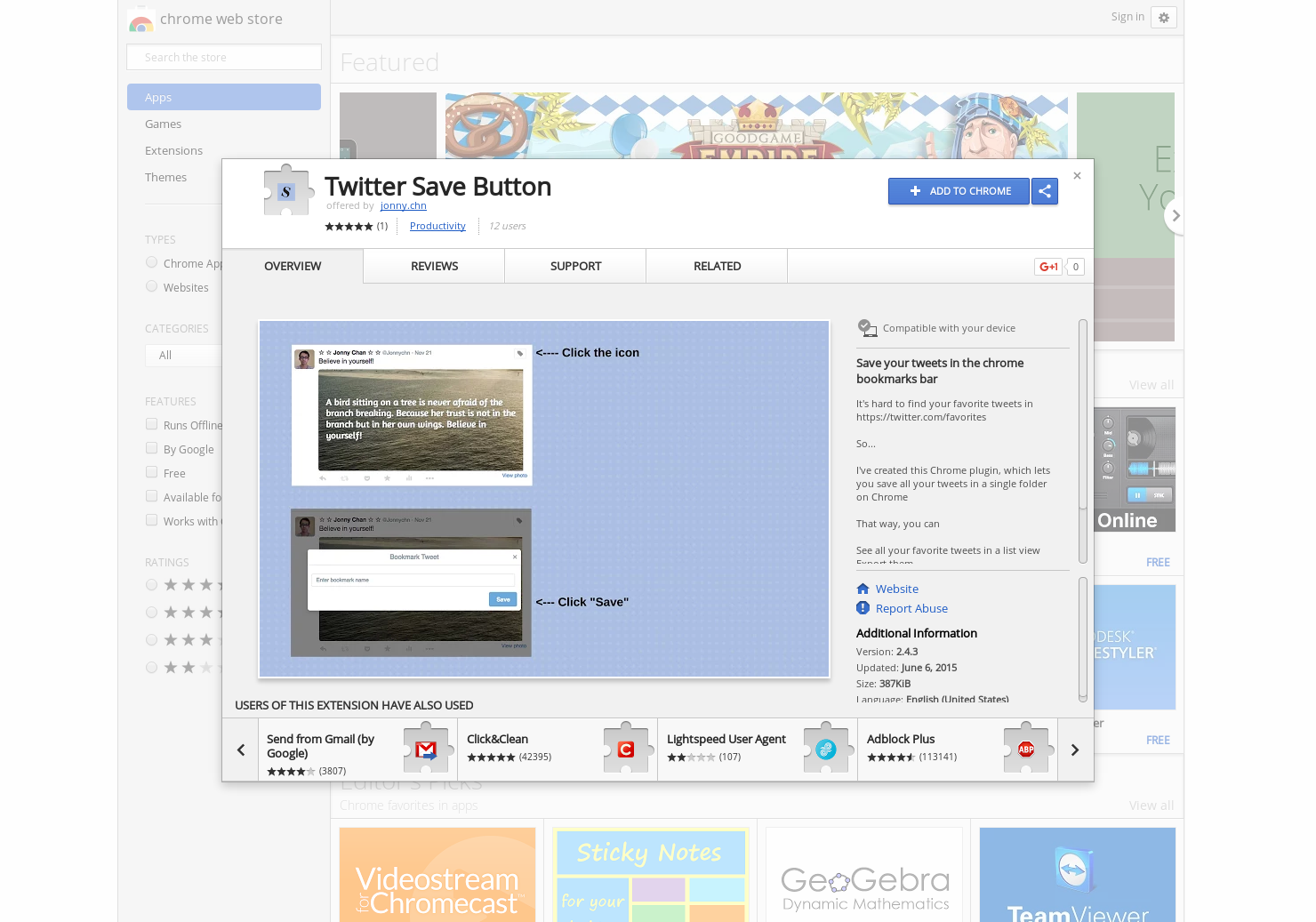The width and height of the screenshot is (1316, 922).
Task: Open the settings gear in the top right
Action: 1164,17
